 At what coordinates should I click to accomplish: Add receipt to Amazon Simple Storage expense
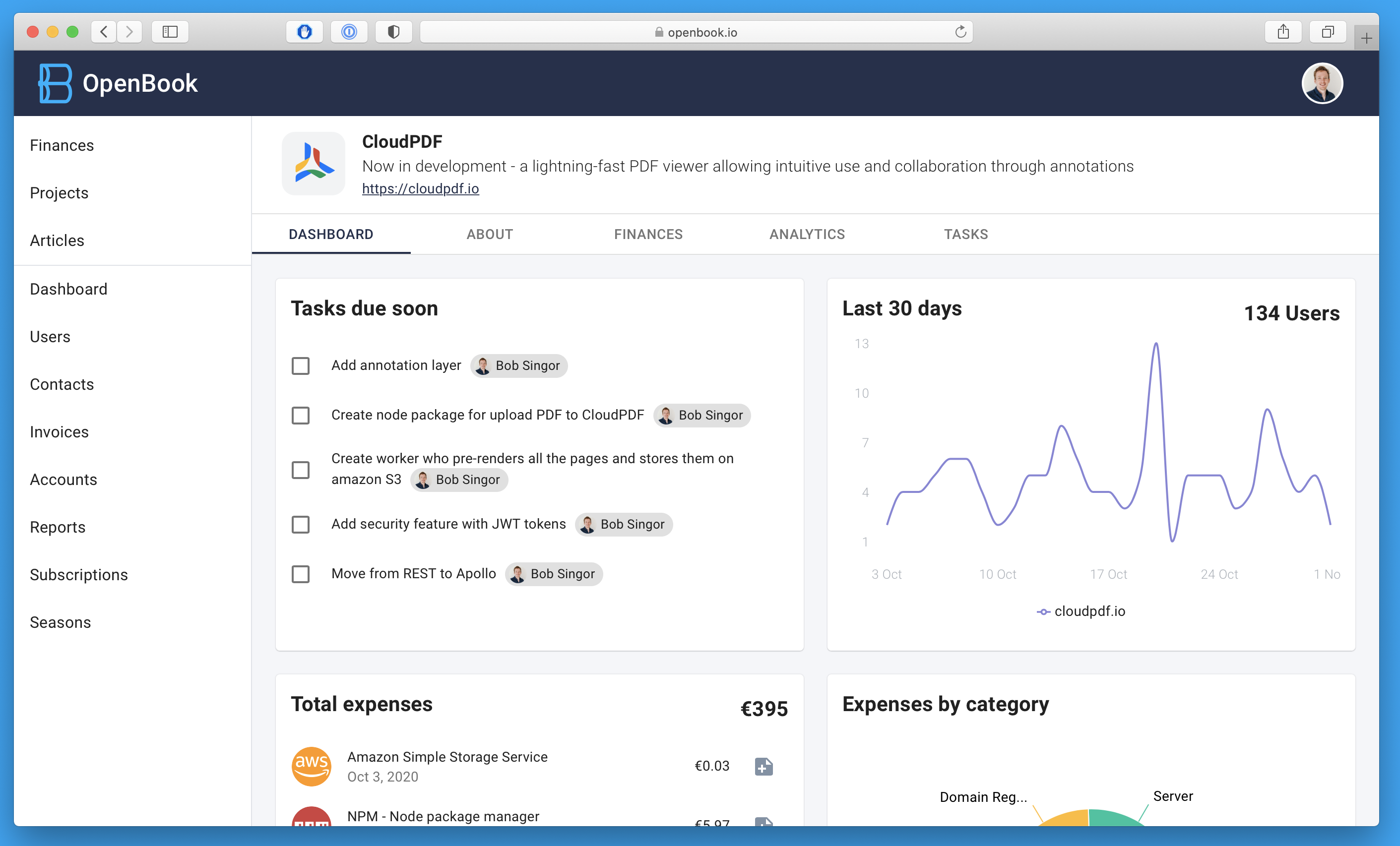763,766
